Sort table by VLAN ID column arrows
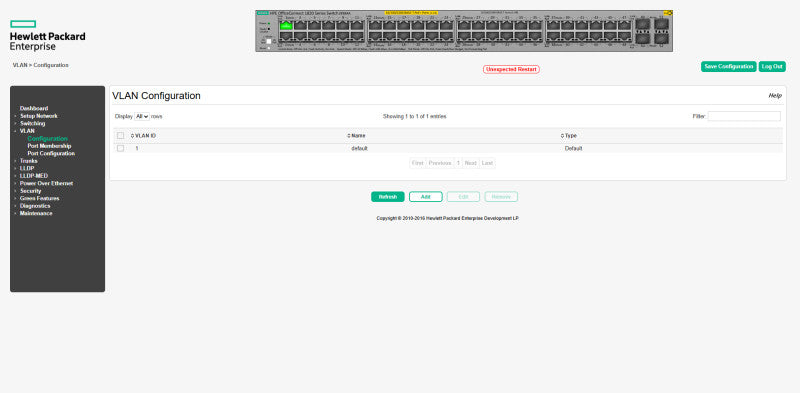 (133, 136)
